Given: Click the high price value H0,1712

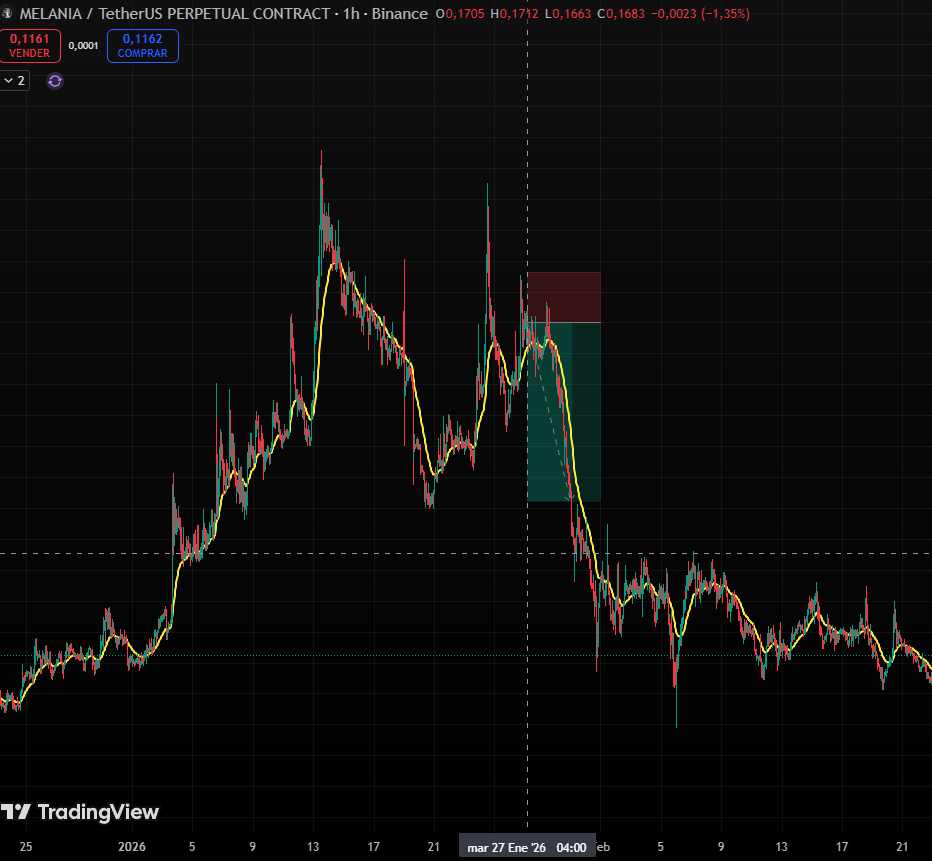Looking at the screenshot, I should (514, 13).
